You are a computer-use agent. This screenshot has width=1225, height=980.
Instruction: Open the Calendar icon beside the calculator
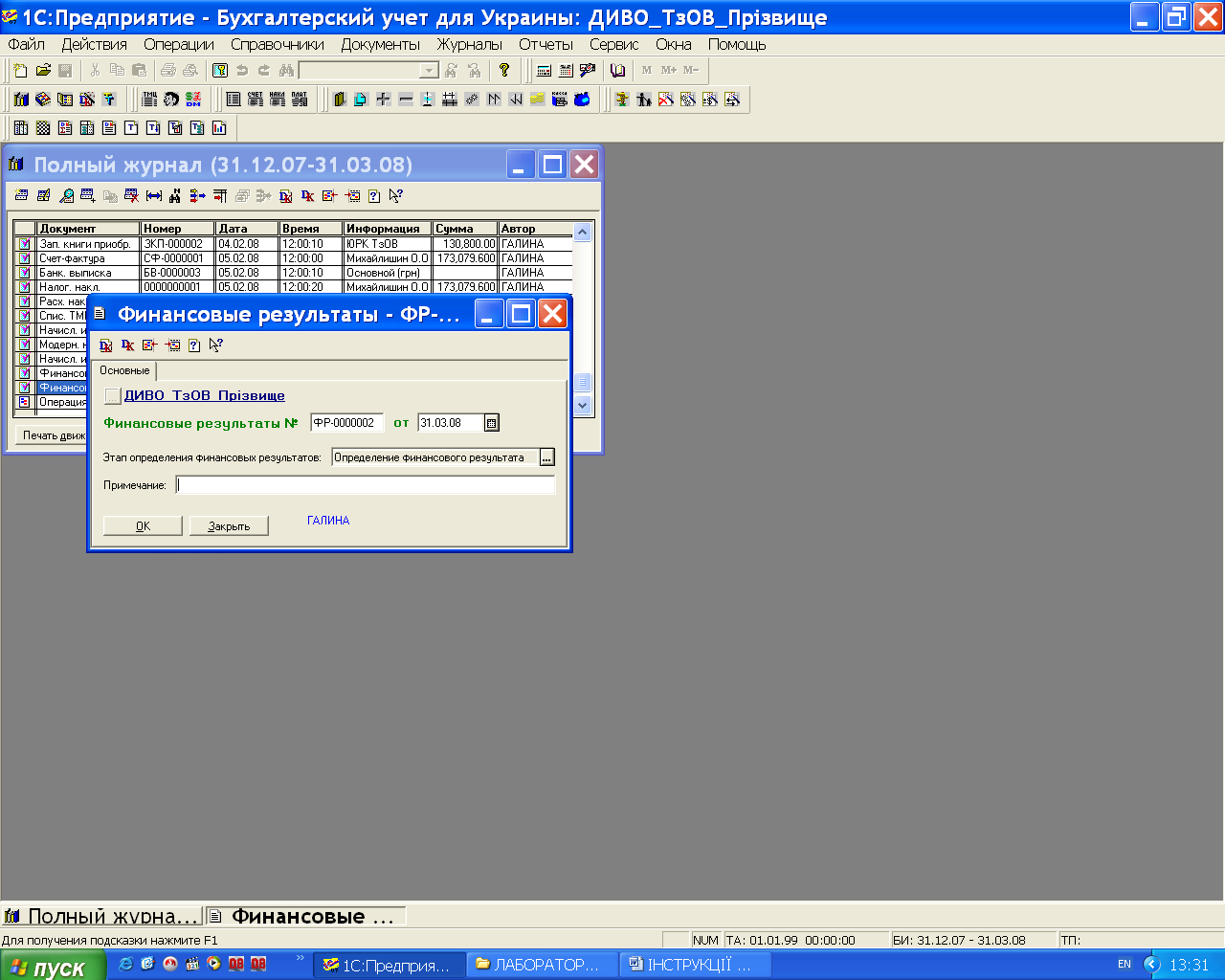click(x=566, y=71)
